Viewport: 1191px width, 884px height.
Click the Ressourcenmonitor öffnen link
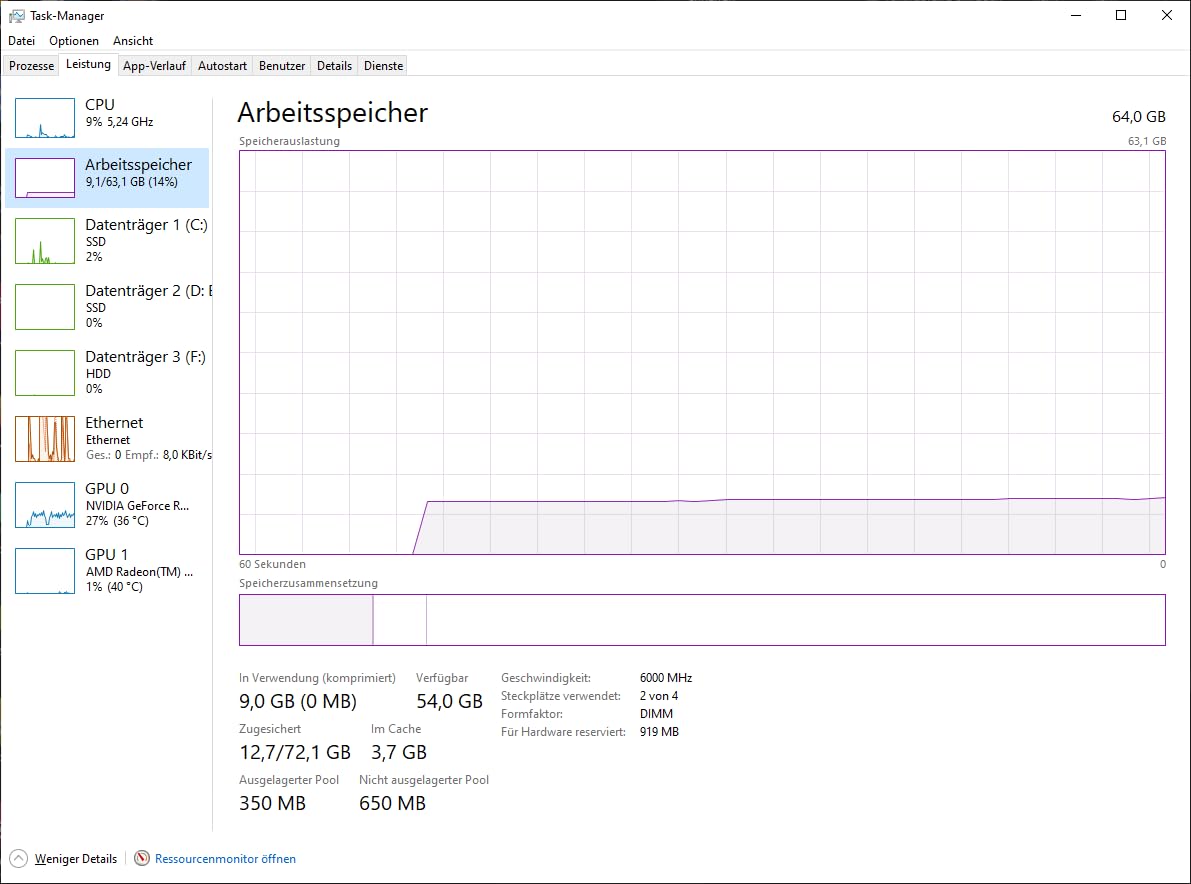pyautogui.click(x=225, y=859)
